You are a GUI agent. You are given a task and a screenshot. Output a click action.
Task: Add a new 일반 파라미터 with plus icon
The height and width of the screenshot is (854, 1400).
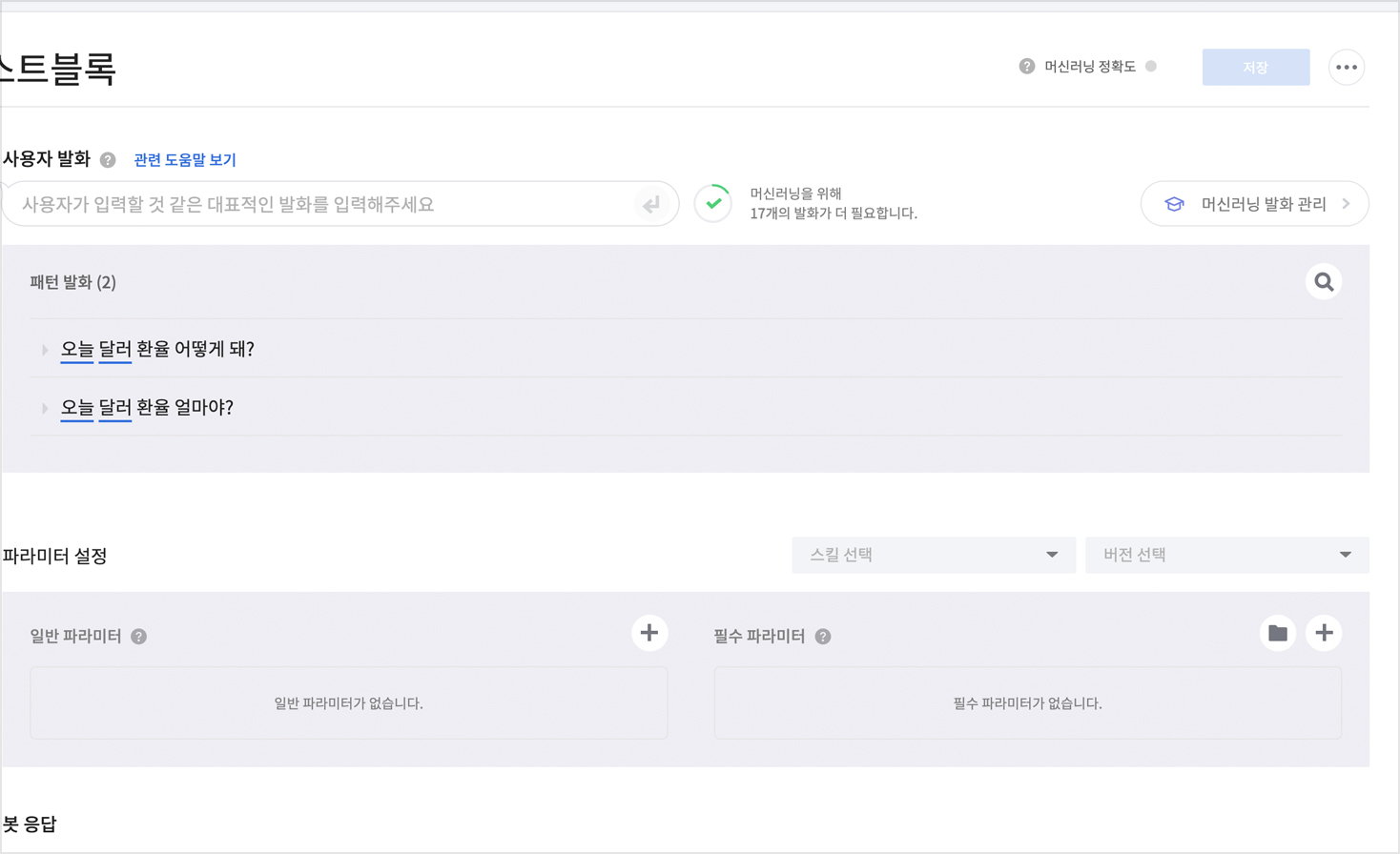pos(649,633)
